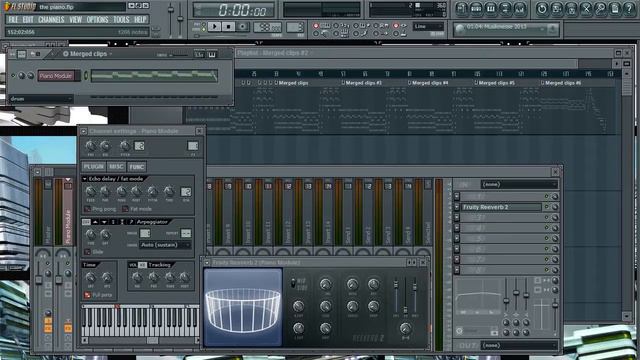Image resolution: width=640 pixels, height=360 pixels.
Task: Toggle the Fruity Reeverb 2 slot enable LED
Action: [546, 207]
